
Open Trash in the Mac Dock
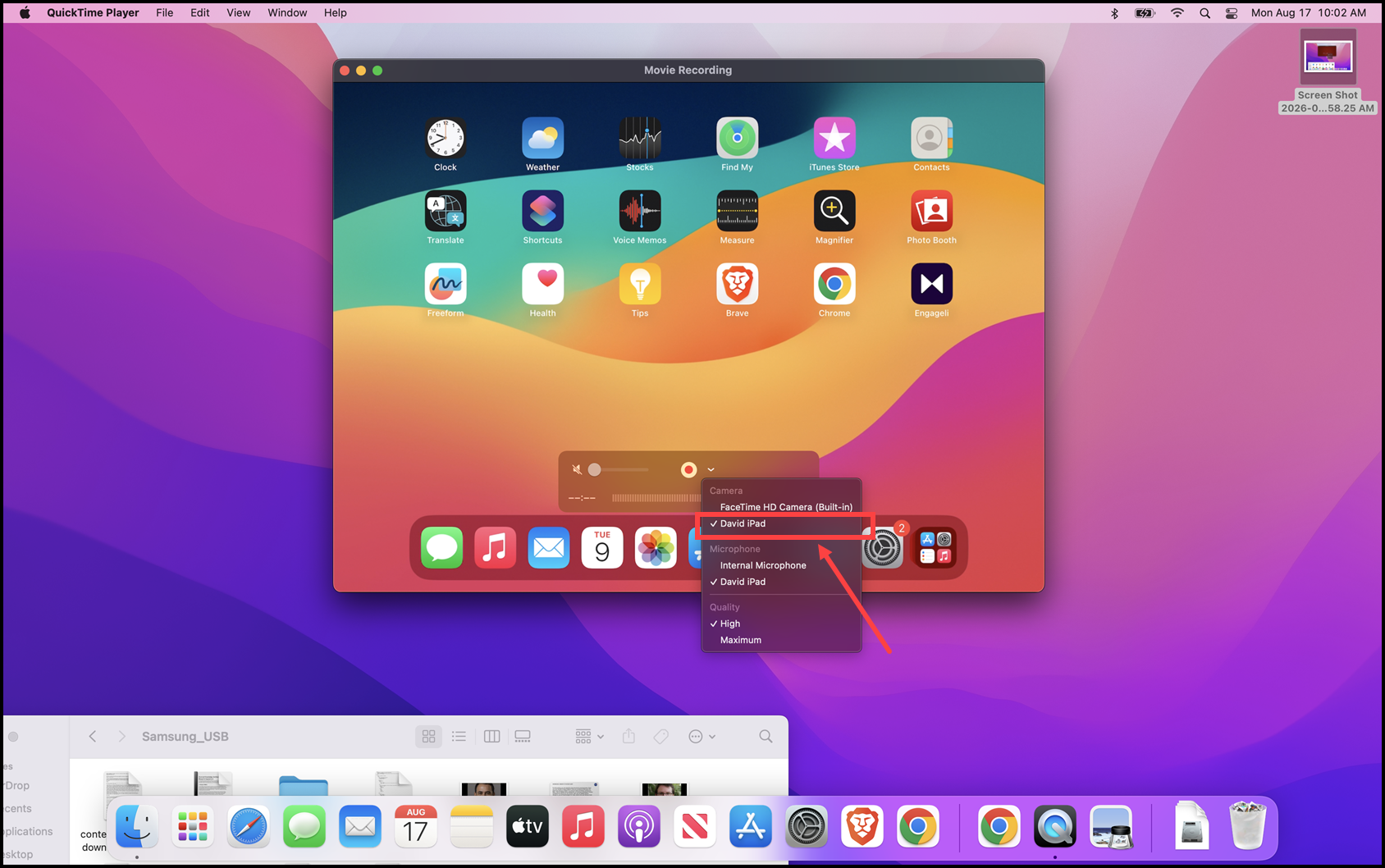(x=1247, y=825)
